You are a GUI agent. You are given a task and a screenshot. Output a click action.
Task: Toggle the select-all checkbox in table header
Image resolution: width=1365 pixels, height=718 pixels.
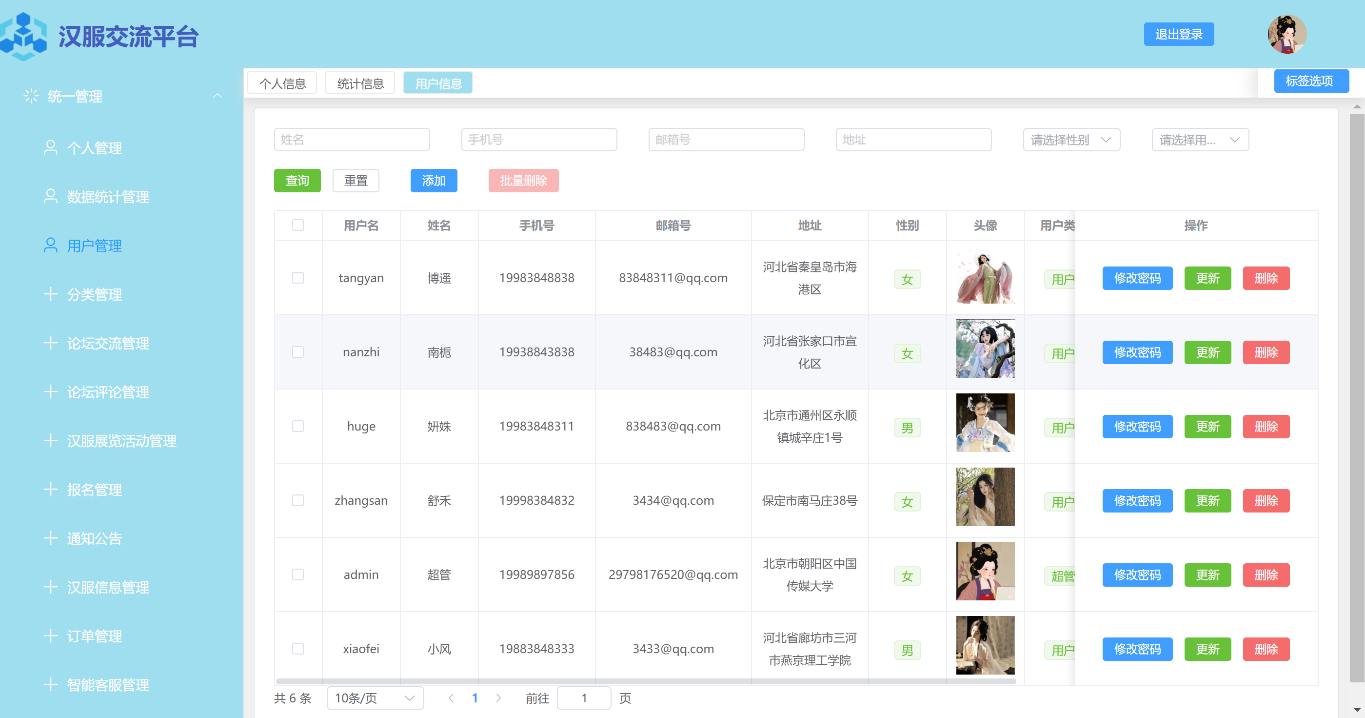tap(298, 225)
